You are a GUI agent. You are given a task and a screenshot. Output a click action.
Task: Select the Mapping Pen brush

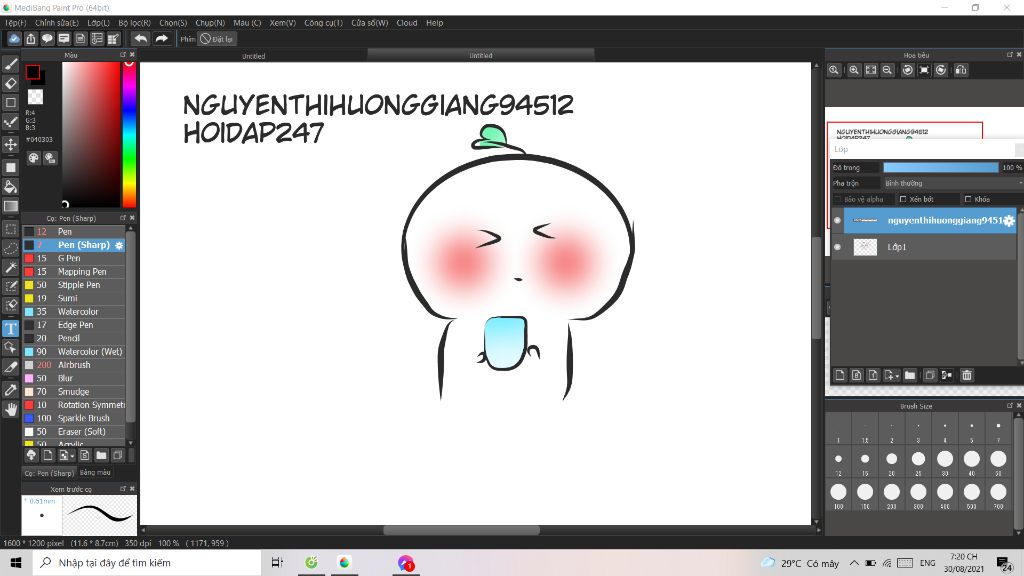pos(74,272)
